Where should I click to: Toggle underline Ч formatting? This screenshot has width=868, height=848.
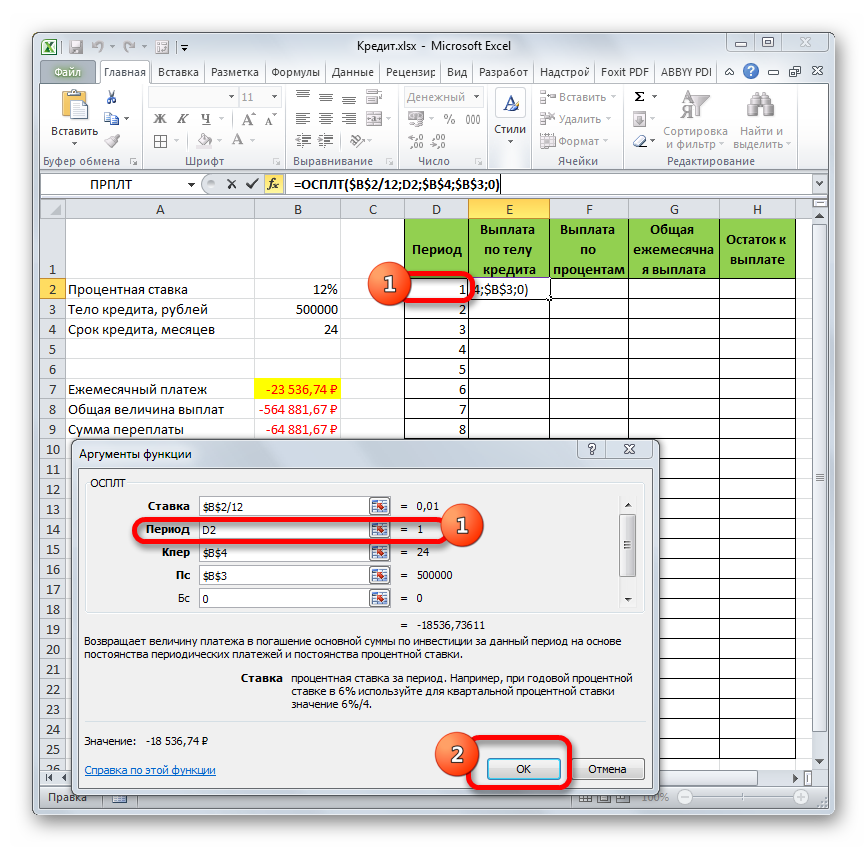[x=201, y=119]
